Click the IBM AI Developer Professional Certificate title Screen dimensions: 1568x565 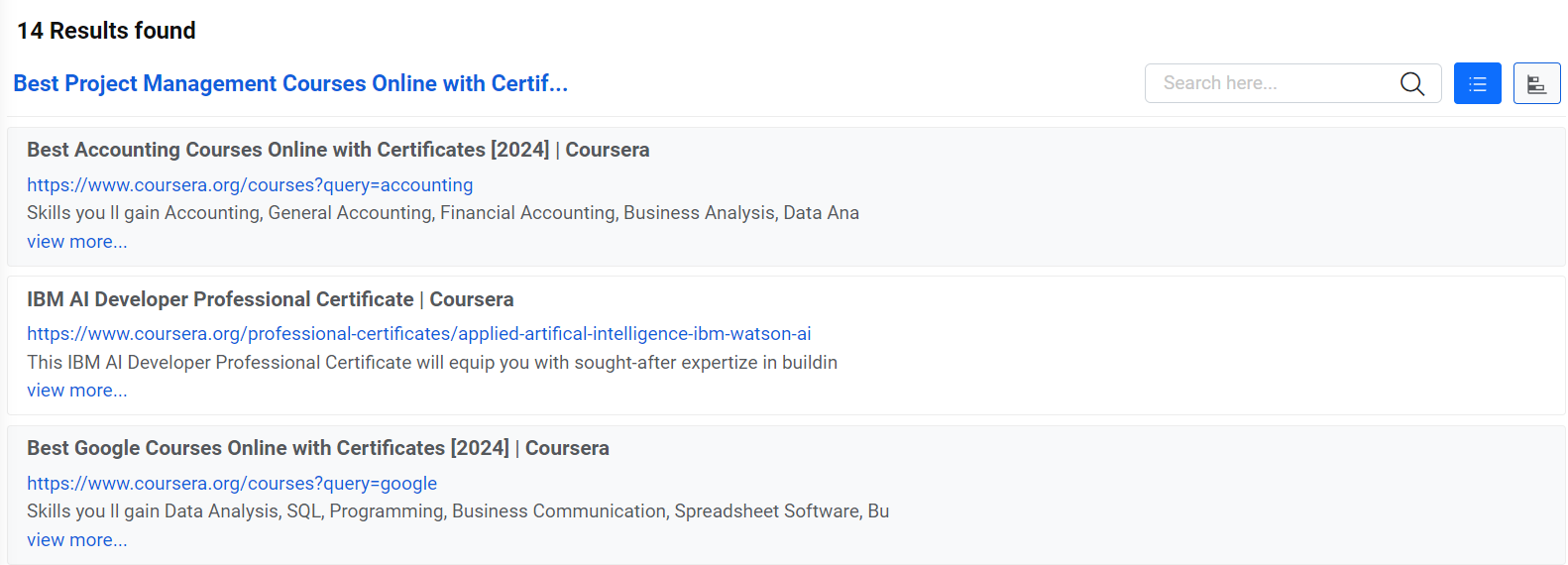(270, 299)
